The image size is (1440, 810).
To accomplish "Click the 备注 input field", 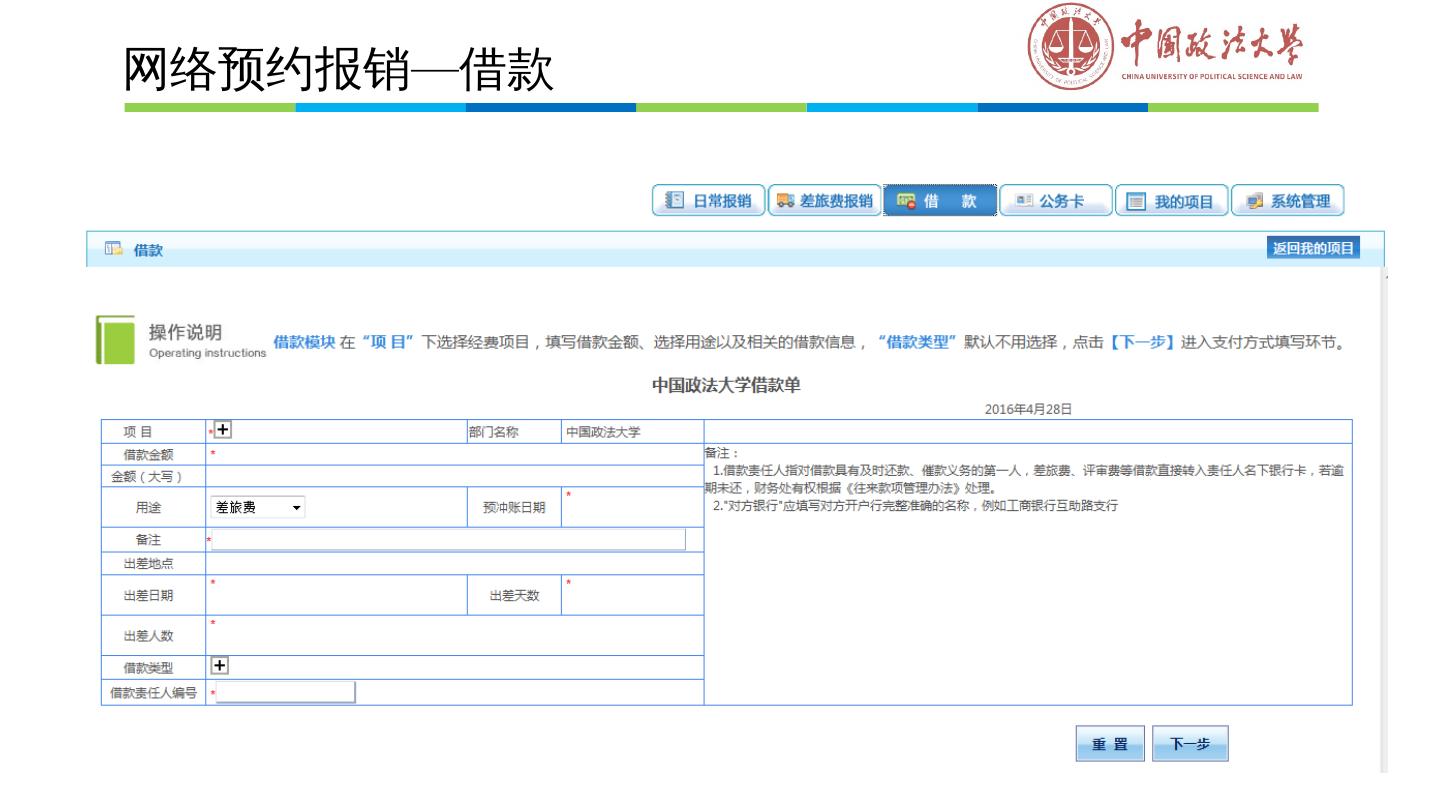I will point(448,540).
